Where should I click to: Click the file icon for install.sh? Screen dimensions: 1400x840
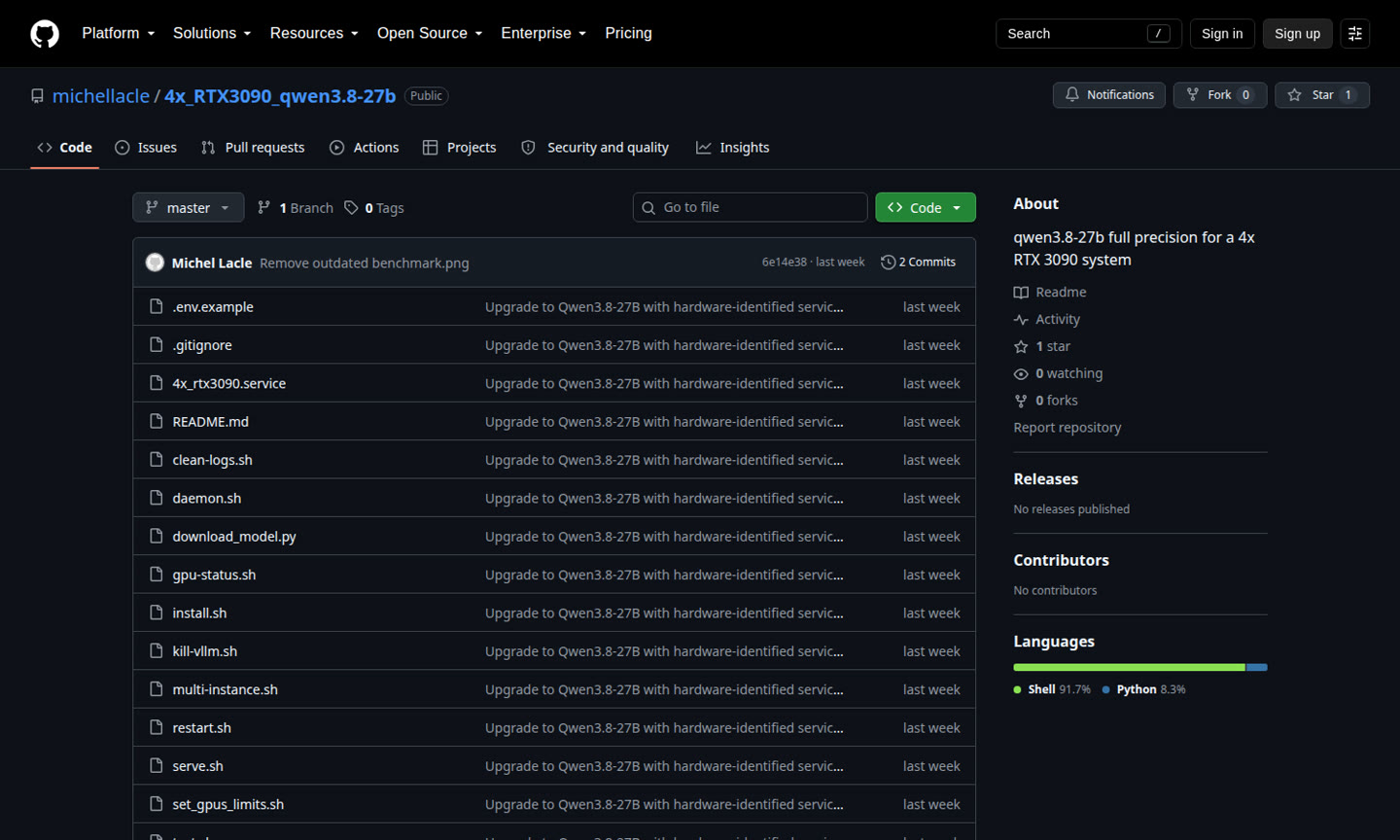point(156,612)
